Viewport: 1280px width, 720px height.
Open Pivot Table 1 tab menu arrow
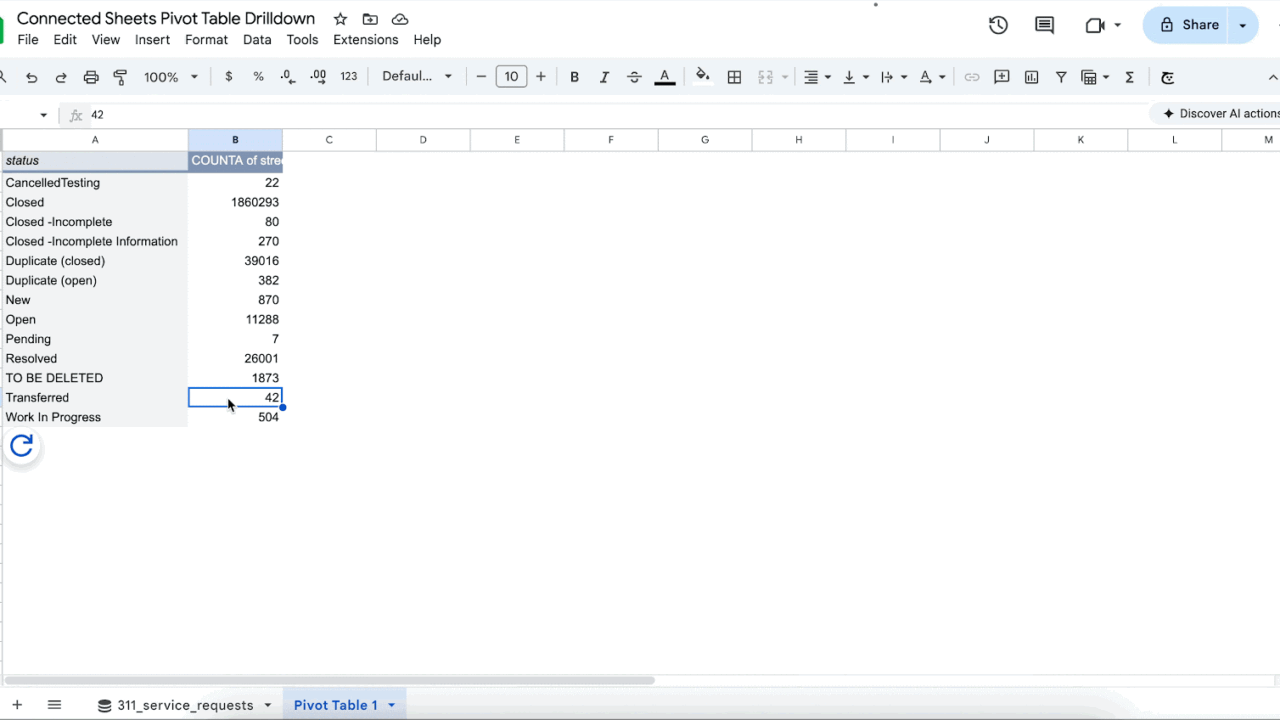391,705
